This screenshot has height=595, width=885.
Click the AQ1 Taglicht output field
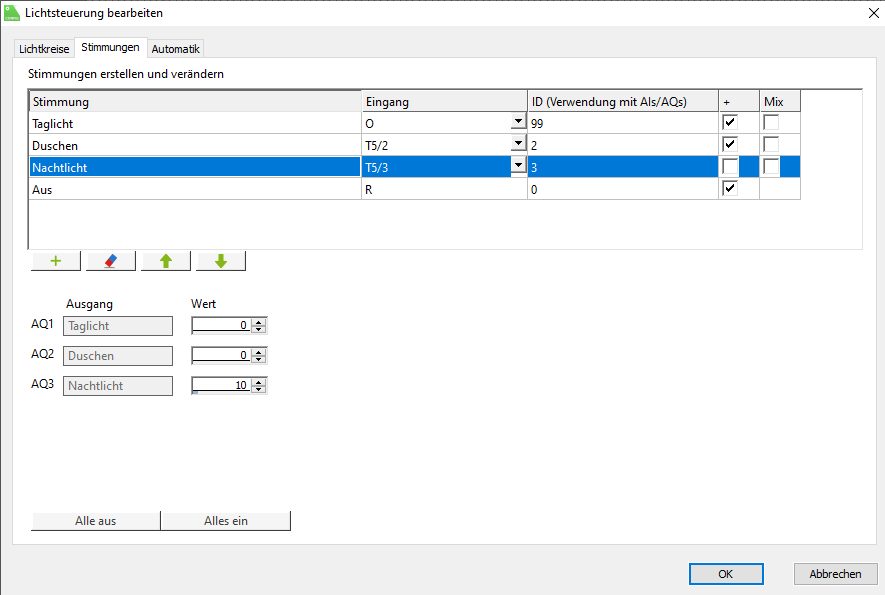click(118, 326)
